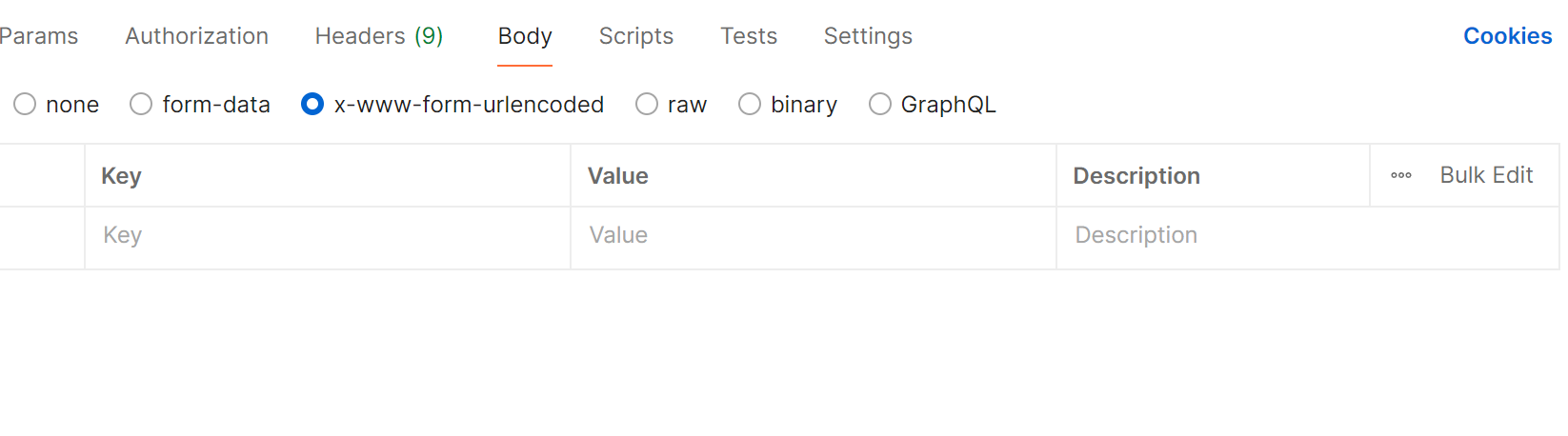The image size is (1568, 436).
Task: Switch body type to raw
Action: (x=647, y=105)
